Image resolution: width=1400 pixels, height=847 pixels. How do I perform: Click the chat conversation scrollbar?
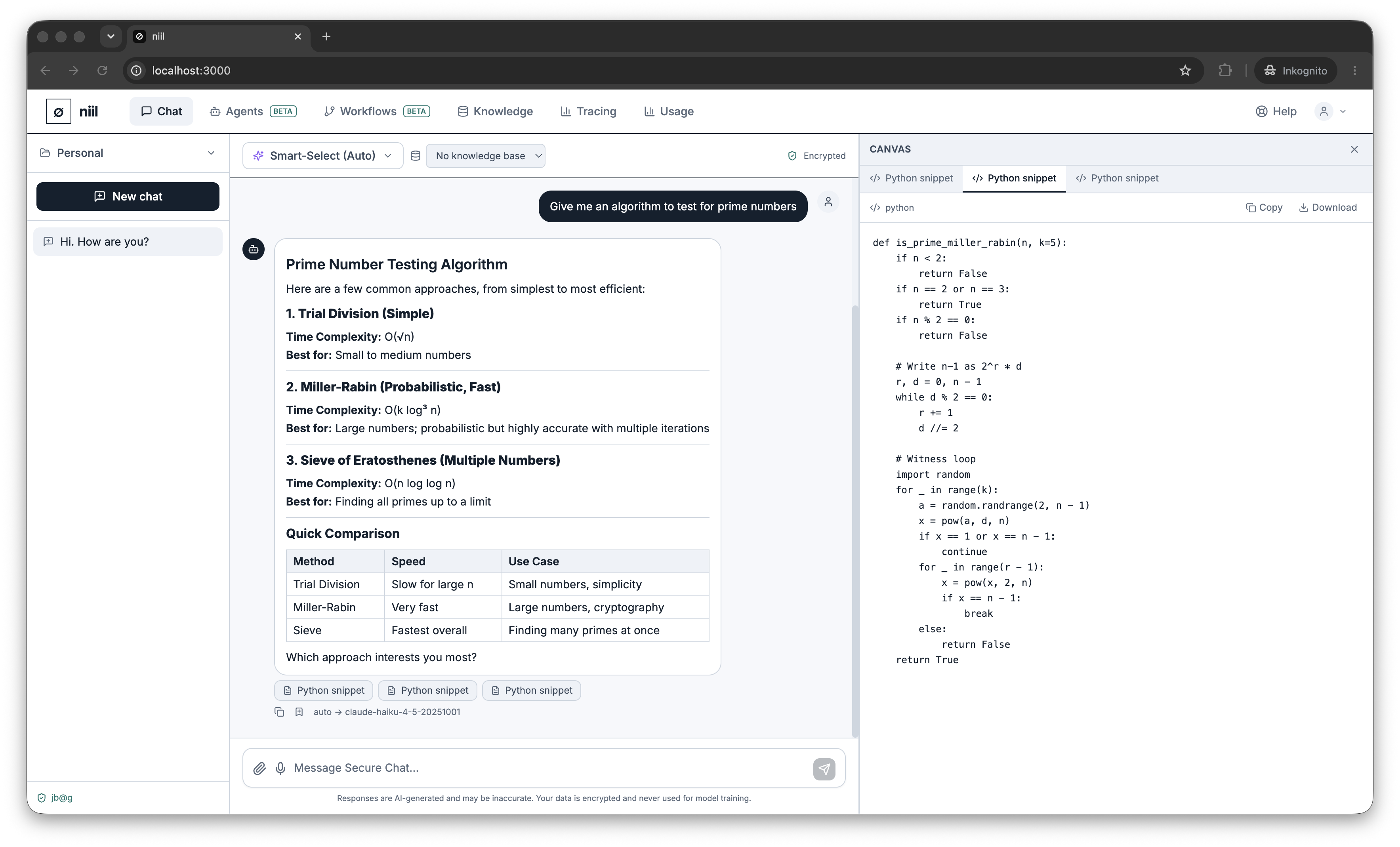(854, 521)
